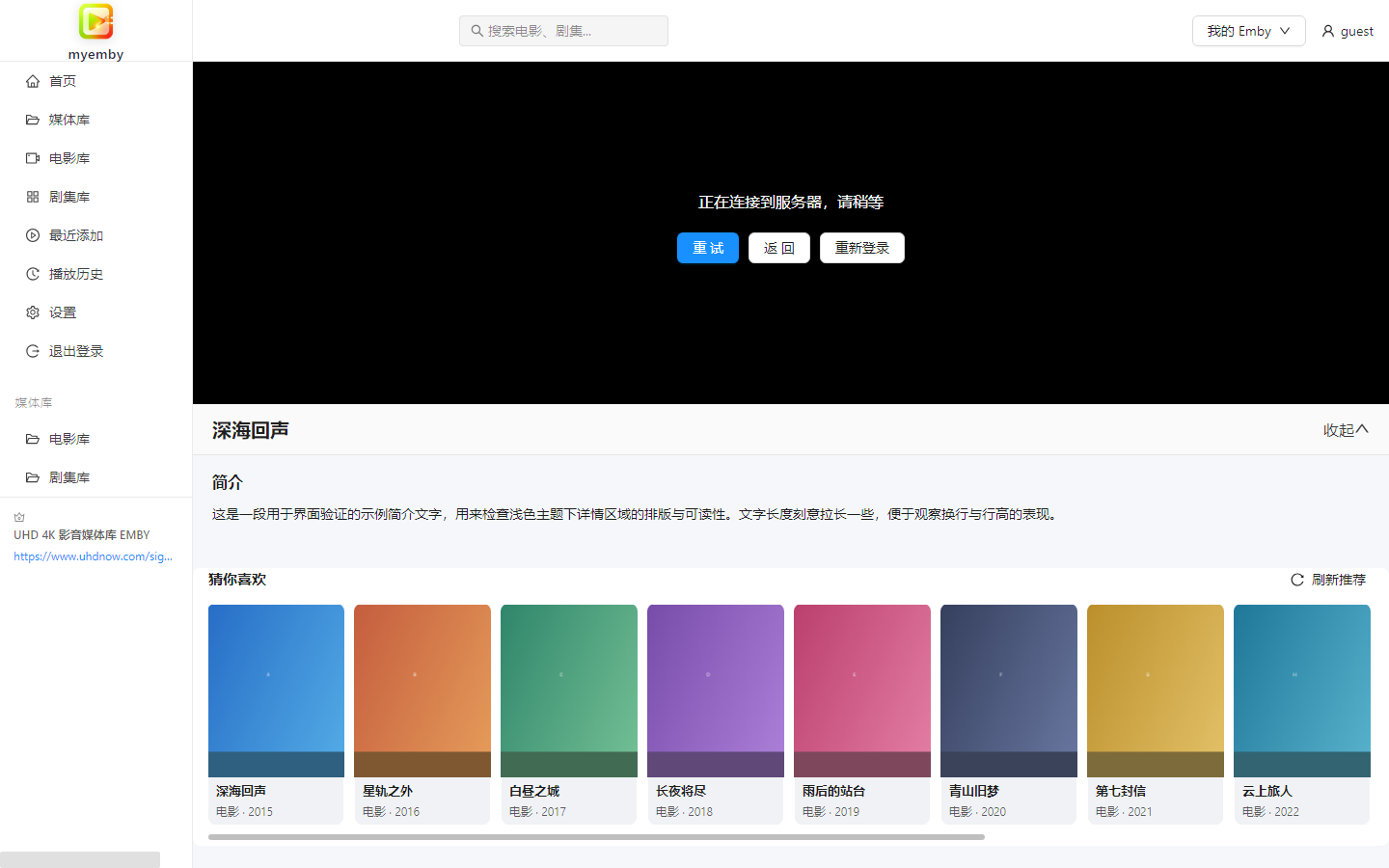
Task: Click the refresh icon next to 刷新推荐
Action: point(1297,580)
